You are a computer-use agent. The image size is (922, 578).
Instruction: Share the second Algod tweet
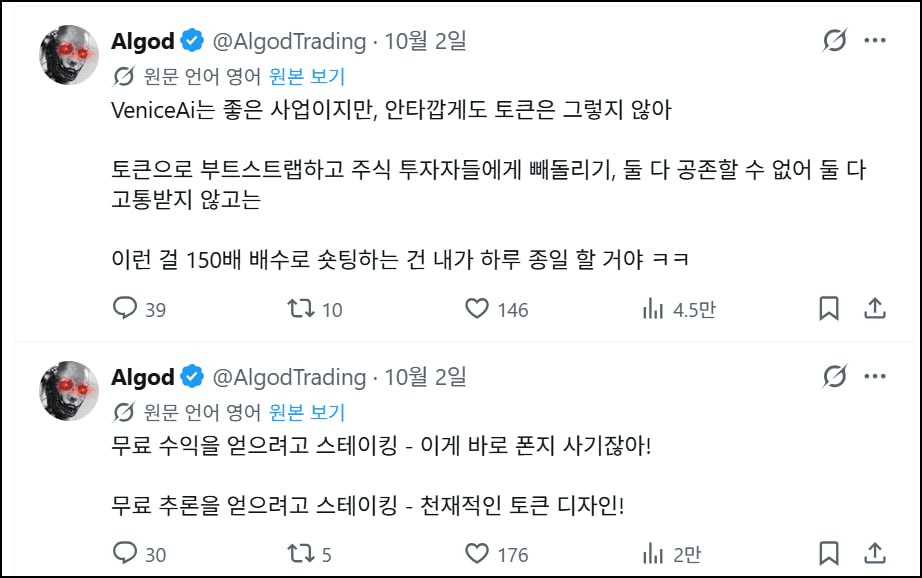tap(874, 553)
